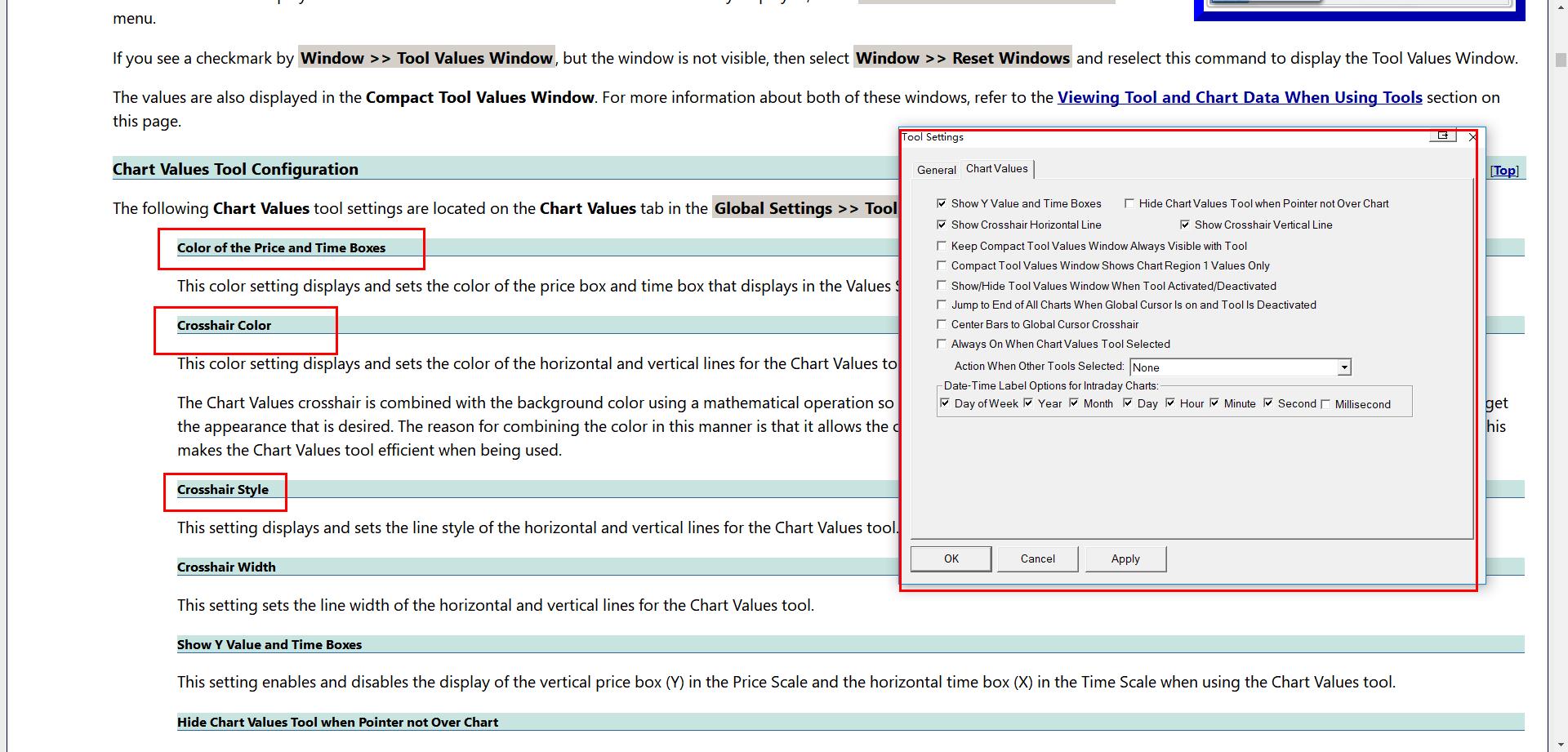Uncheck the Year label option

coord(1028,403)
